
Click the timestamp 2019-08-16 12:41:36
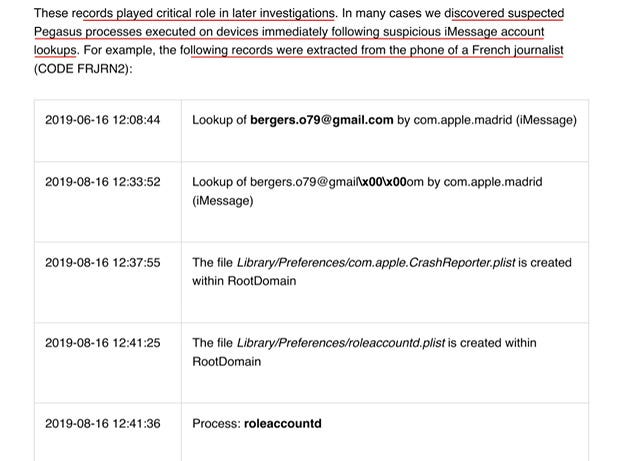click(x=102, y=423)
